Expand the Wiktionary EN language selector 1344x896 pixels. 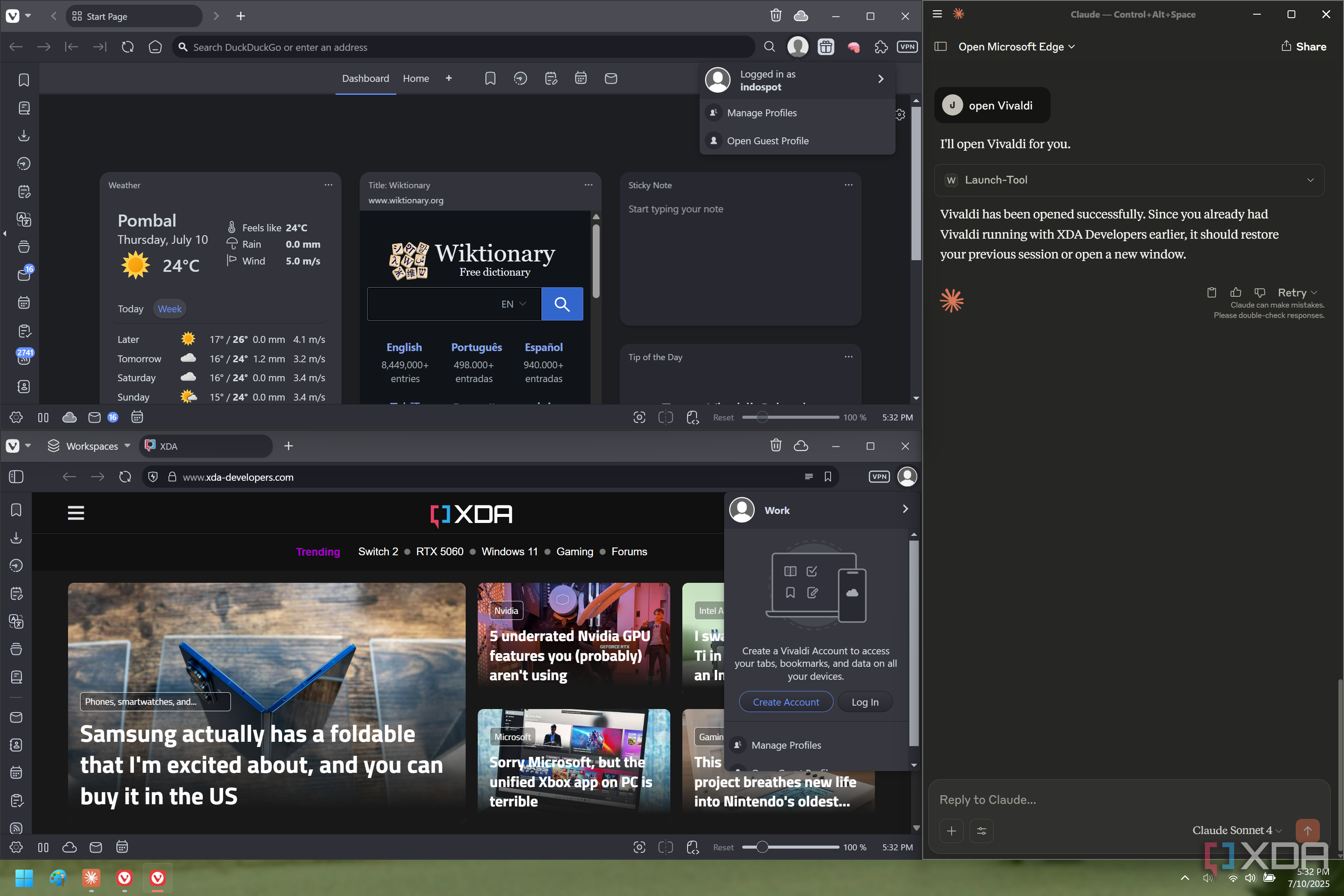point(513,304)
